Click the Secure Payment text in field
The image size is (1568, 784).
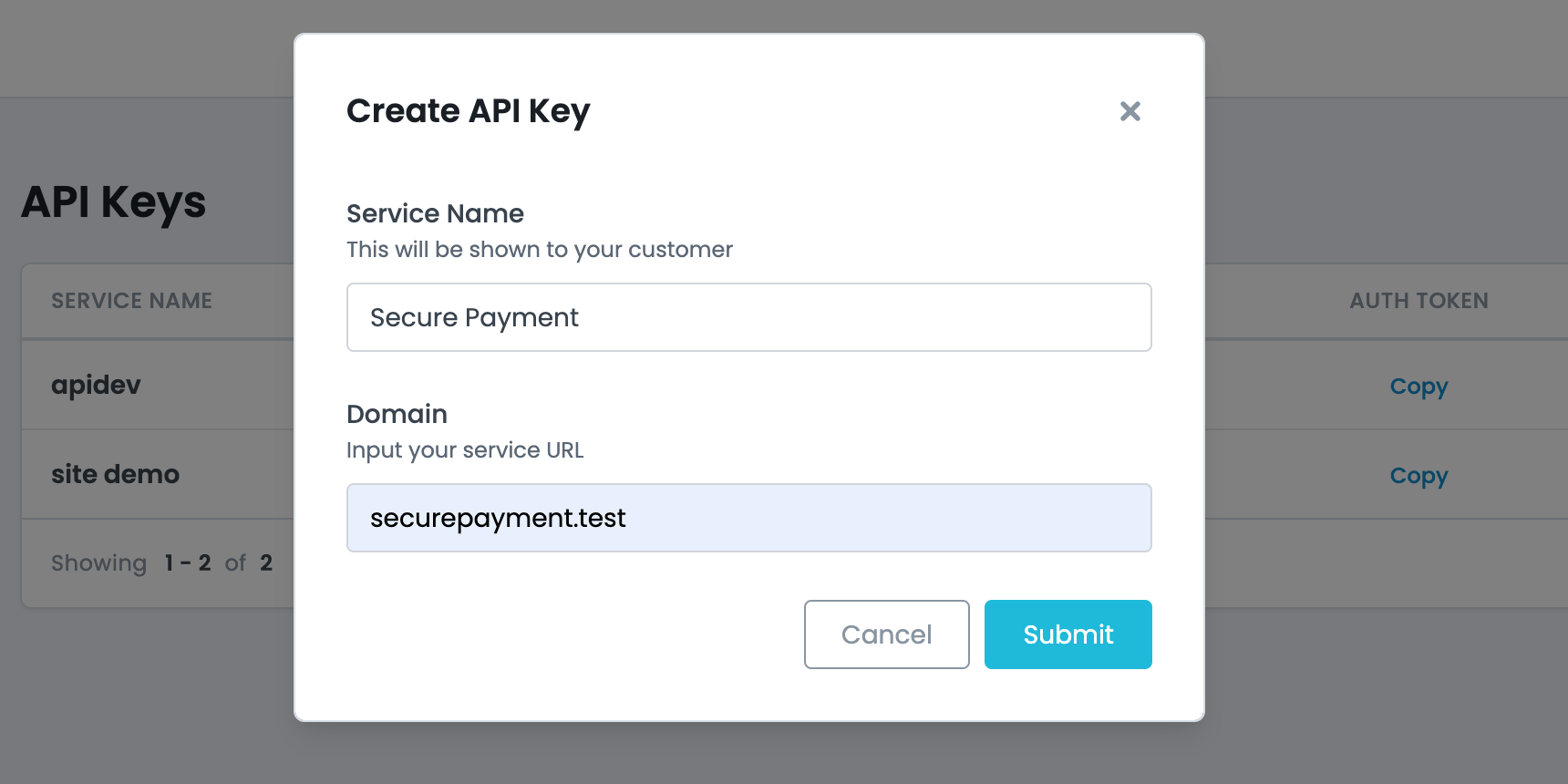click(474, 317)
